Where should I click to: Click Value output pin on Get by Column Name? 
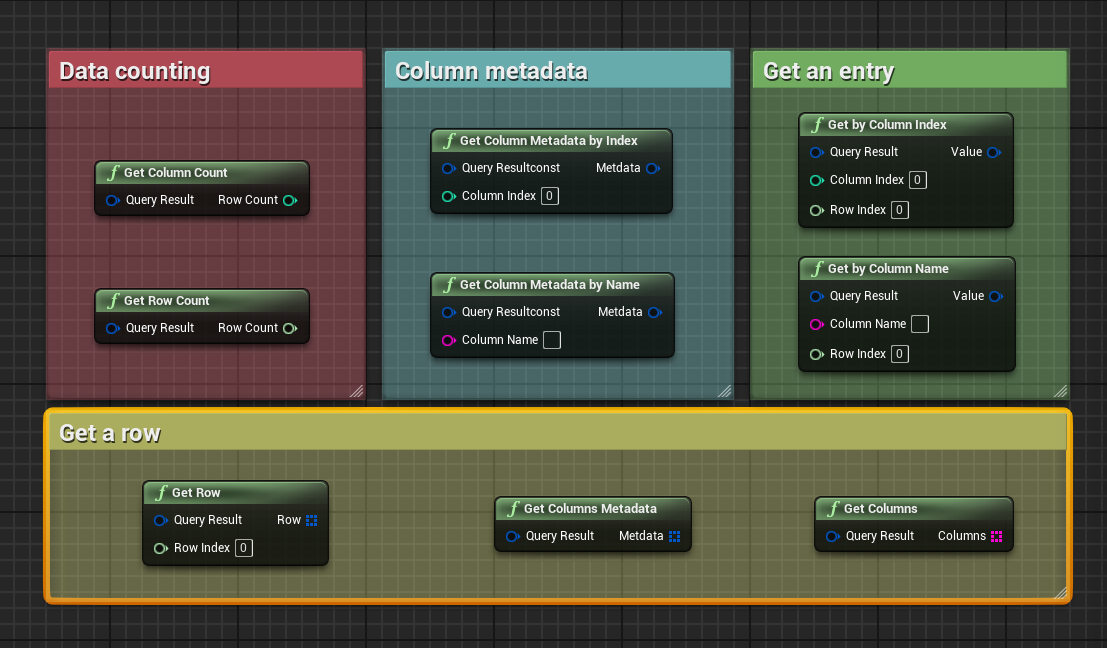coord(995,296)
